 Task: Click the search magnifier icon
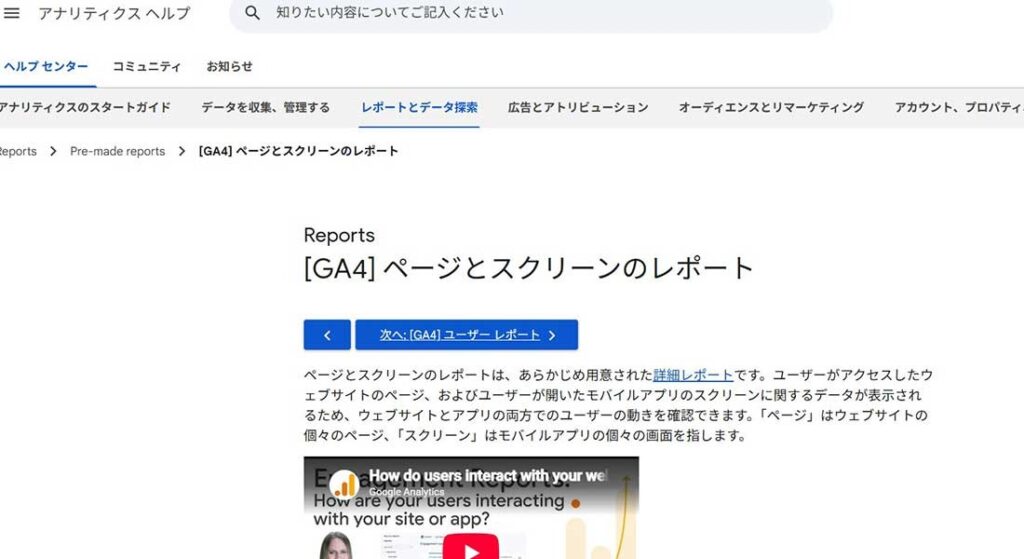point(252,12)
